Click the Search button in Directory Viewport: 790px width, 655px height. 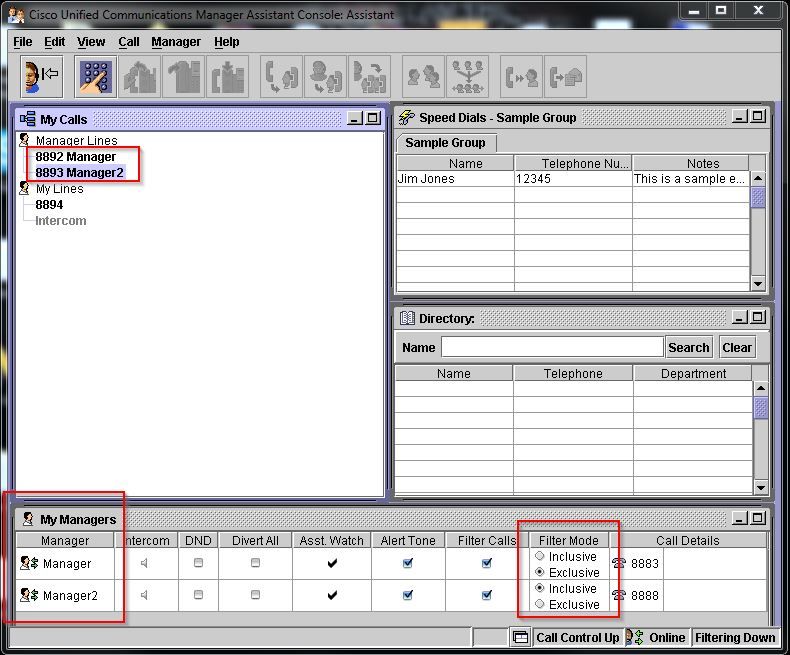tap(689, 347)
